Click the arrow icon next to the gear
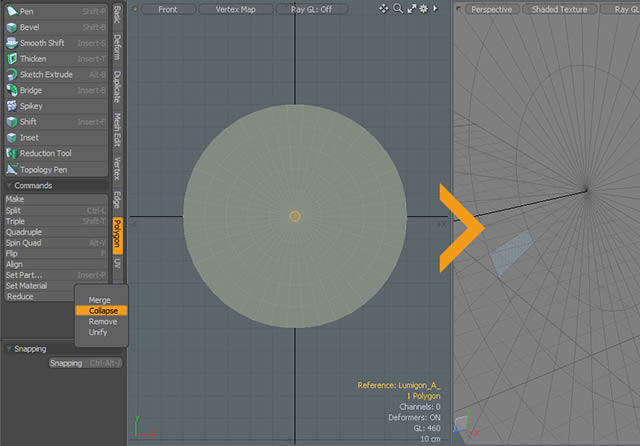The width and height of the screenshot is (640, 446). [435, 9]
